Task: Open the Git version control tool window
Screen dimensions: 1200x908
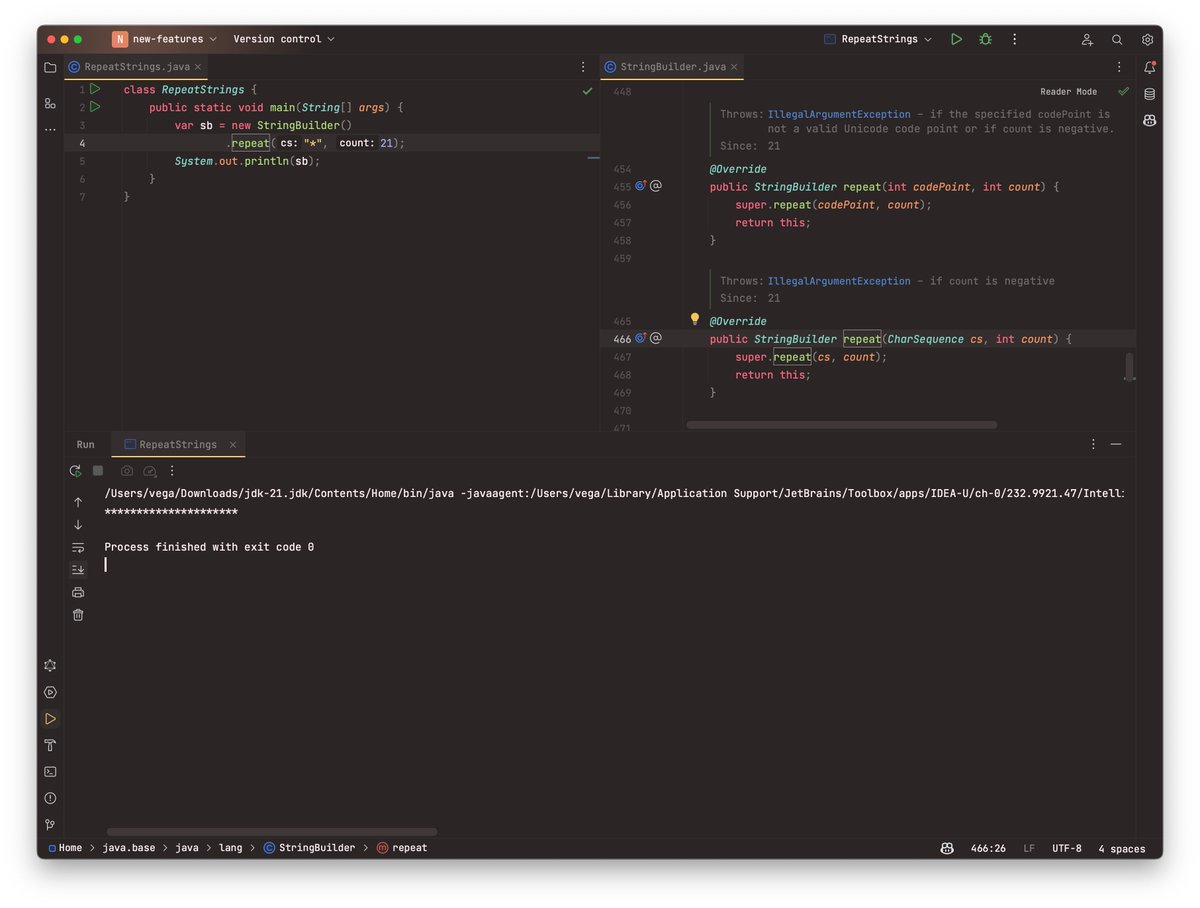Action: [50, 825]
